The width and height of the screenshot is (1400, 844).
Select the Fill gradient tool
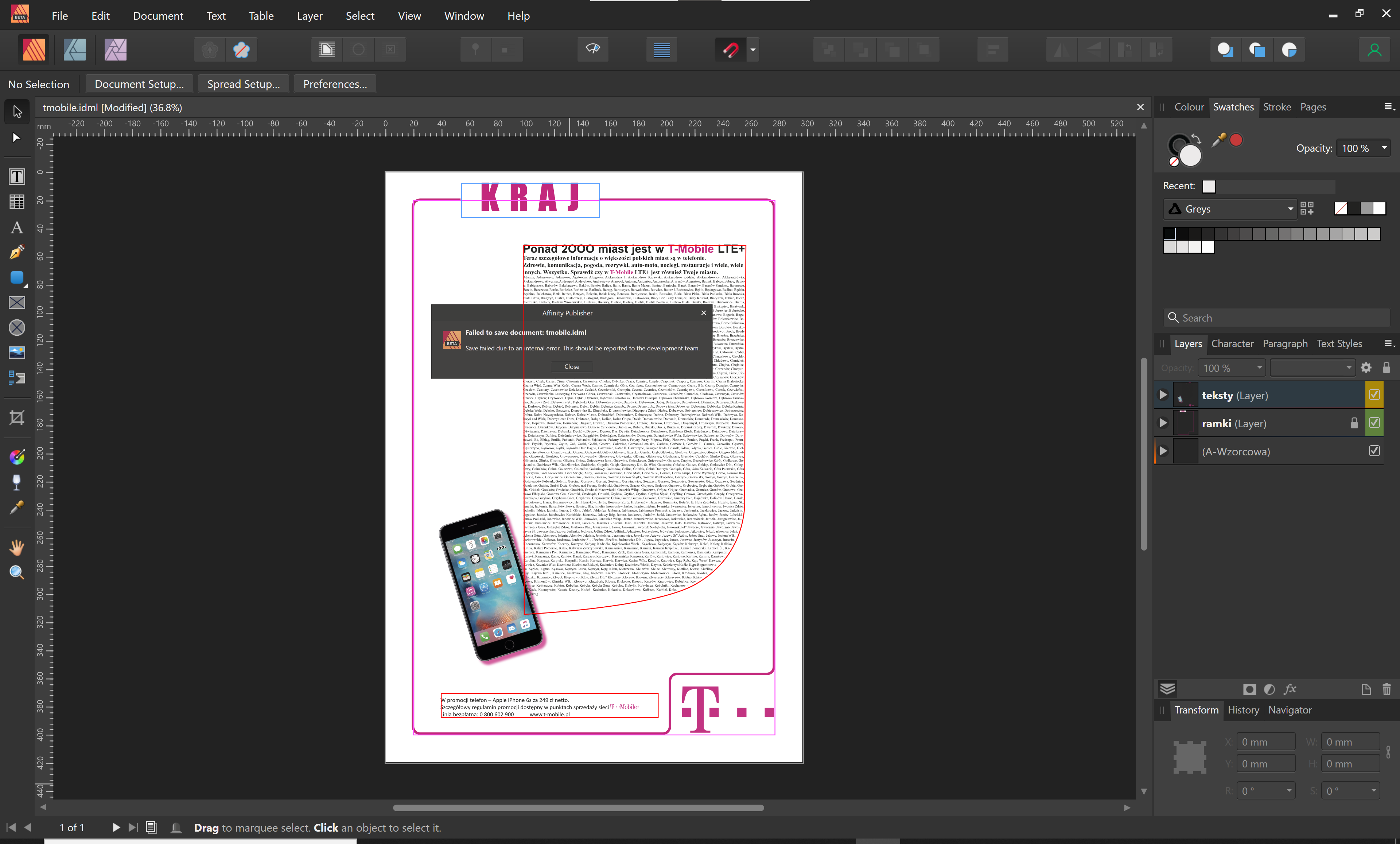(x=17, y=456)
